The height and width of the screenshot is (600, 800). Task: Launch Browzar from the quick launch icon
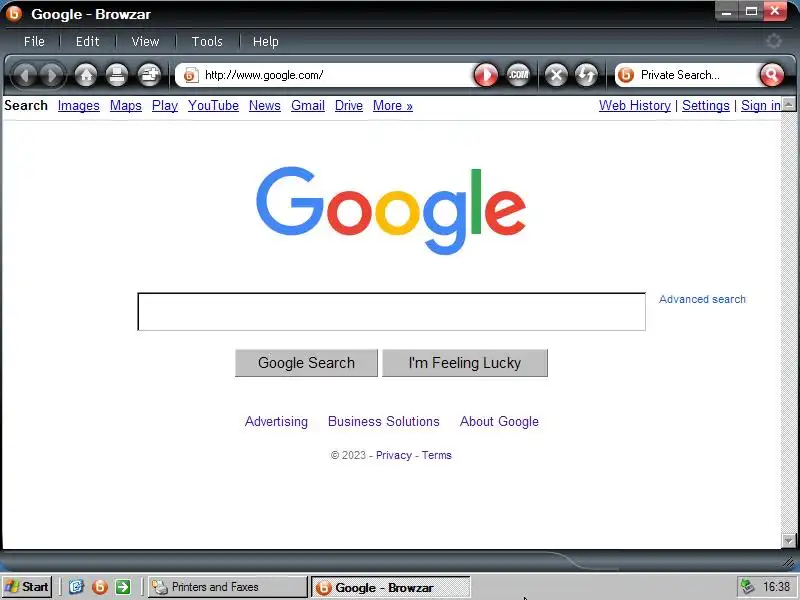coord(100,587)
